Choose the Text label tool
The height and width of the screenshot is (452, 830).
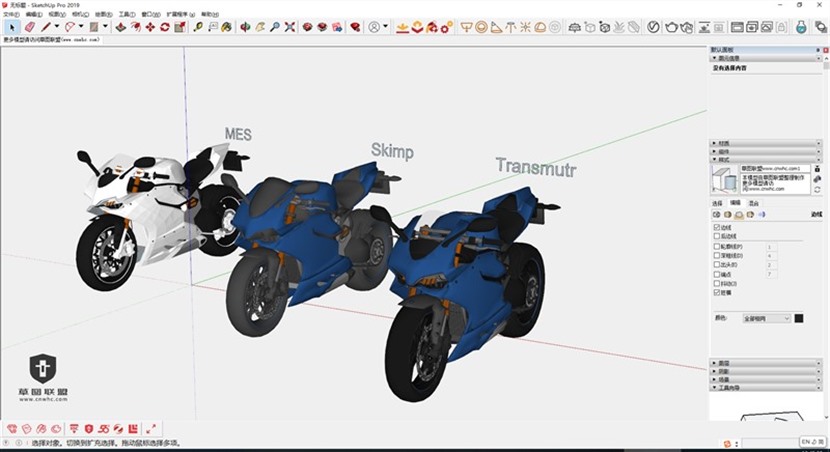pos(213,26)
